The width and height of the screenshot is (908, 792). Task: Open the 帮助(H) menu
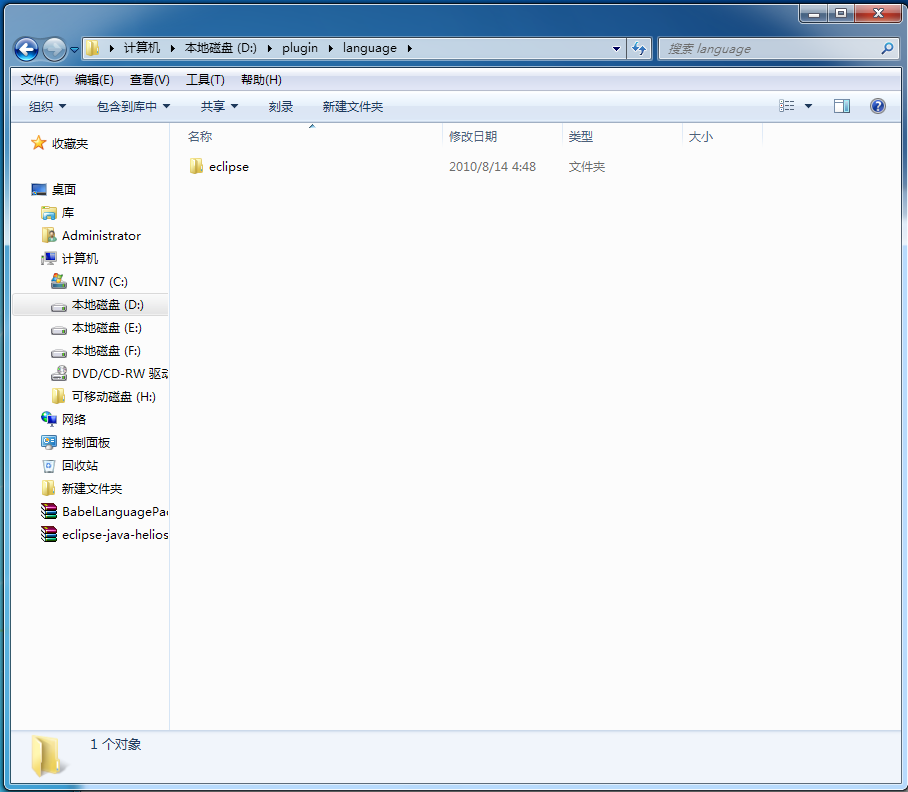(261, 80)
